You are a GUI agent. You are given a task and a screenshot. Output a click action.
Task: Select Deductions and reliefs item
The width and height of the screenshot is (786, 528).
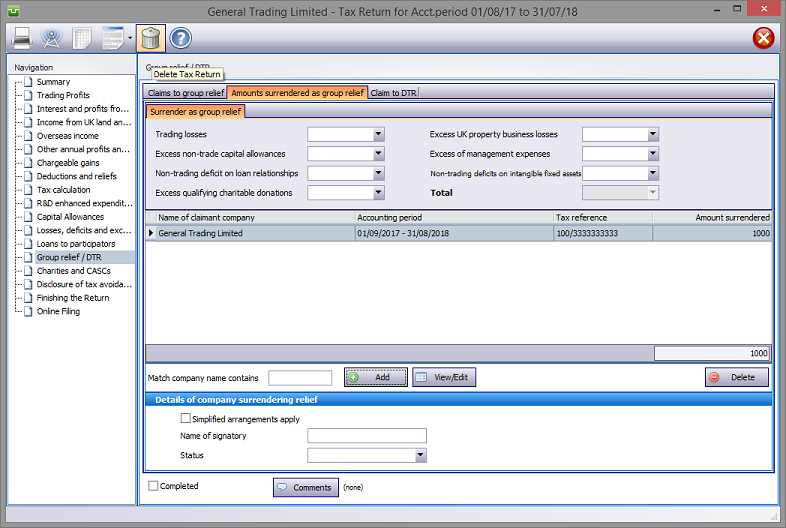(x=76, y=177)
